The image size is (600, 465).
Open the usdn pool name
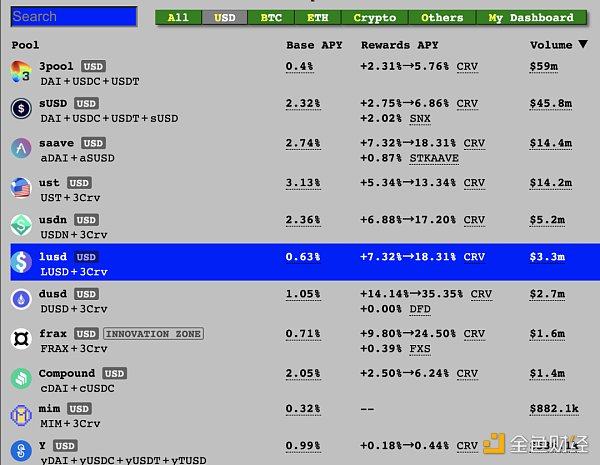click(x=53, y=220)
